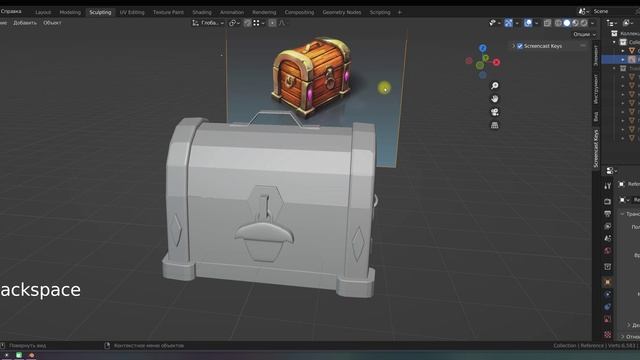Open proportional editing falloff curve
The image size is (640, 360).
coord(282,23)
